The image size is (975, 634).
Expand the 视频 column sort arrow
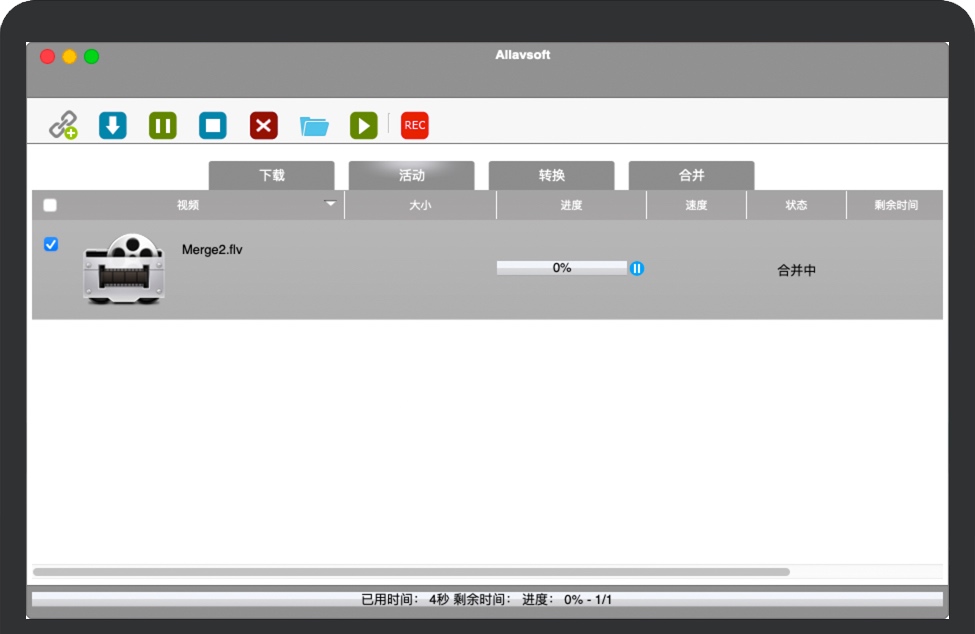tap(331, 204)
